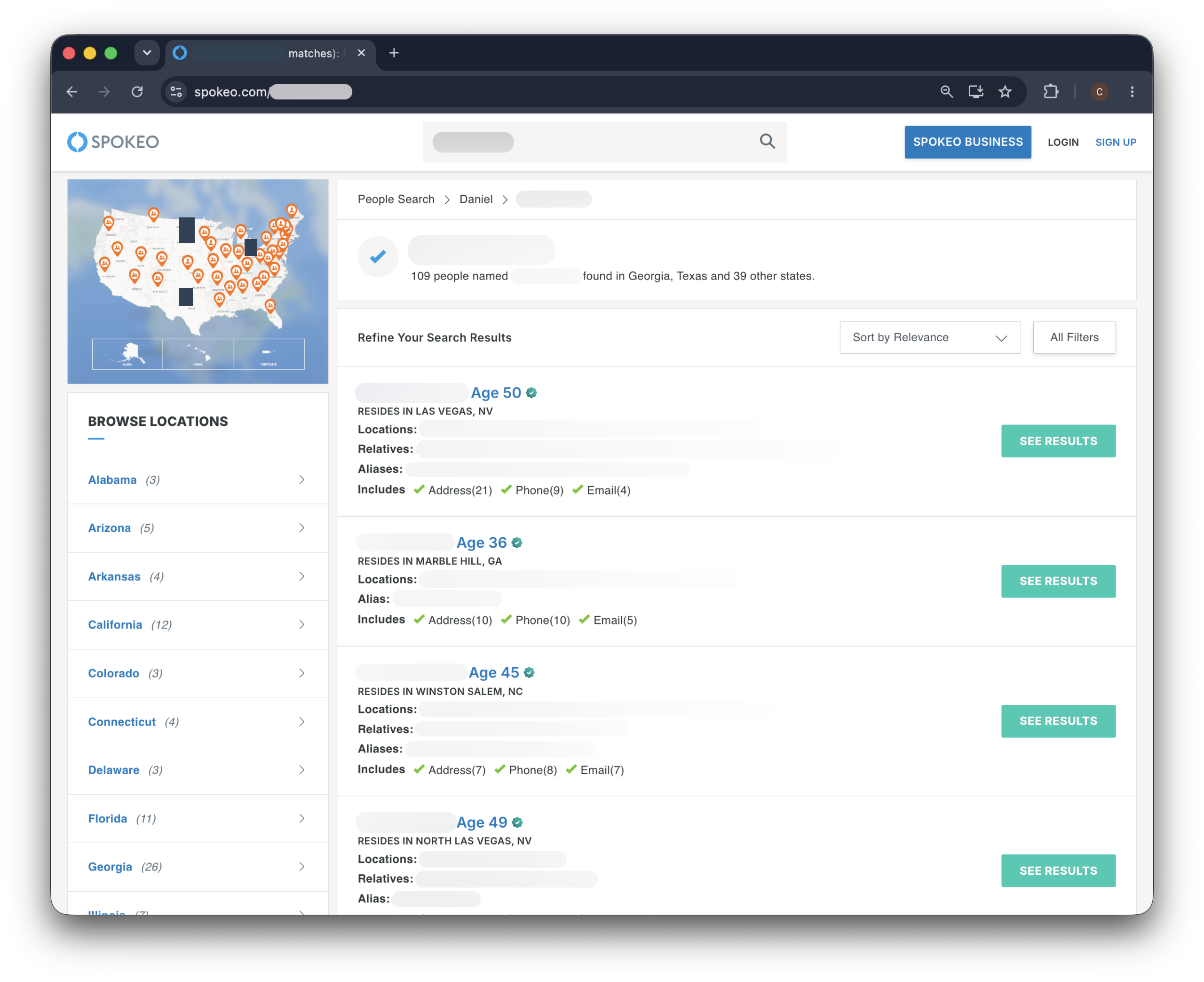The image size is (1204, 982).
Task: Open All Filters
Action: [x=1074, y=337]
